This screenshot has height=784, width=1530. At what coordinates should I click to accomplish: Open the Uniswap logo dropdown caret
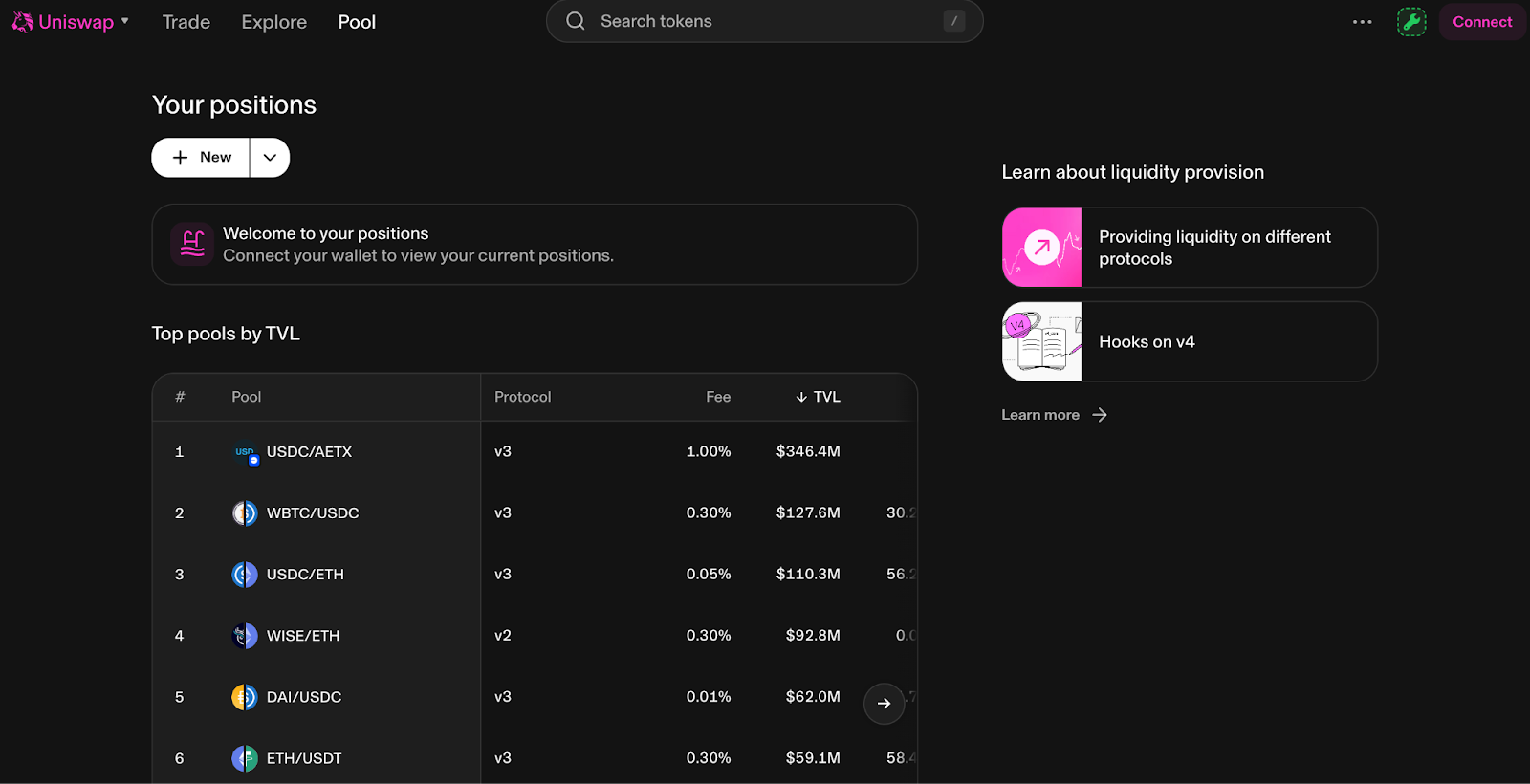(x=125, y=21)
